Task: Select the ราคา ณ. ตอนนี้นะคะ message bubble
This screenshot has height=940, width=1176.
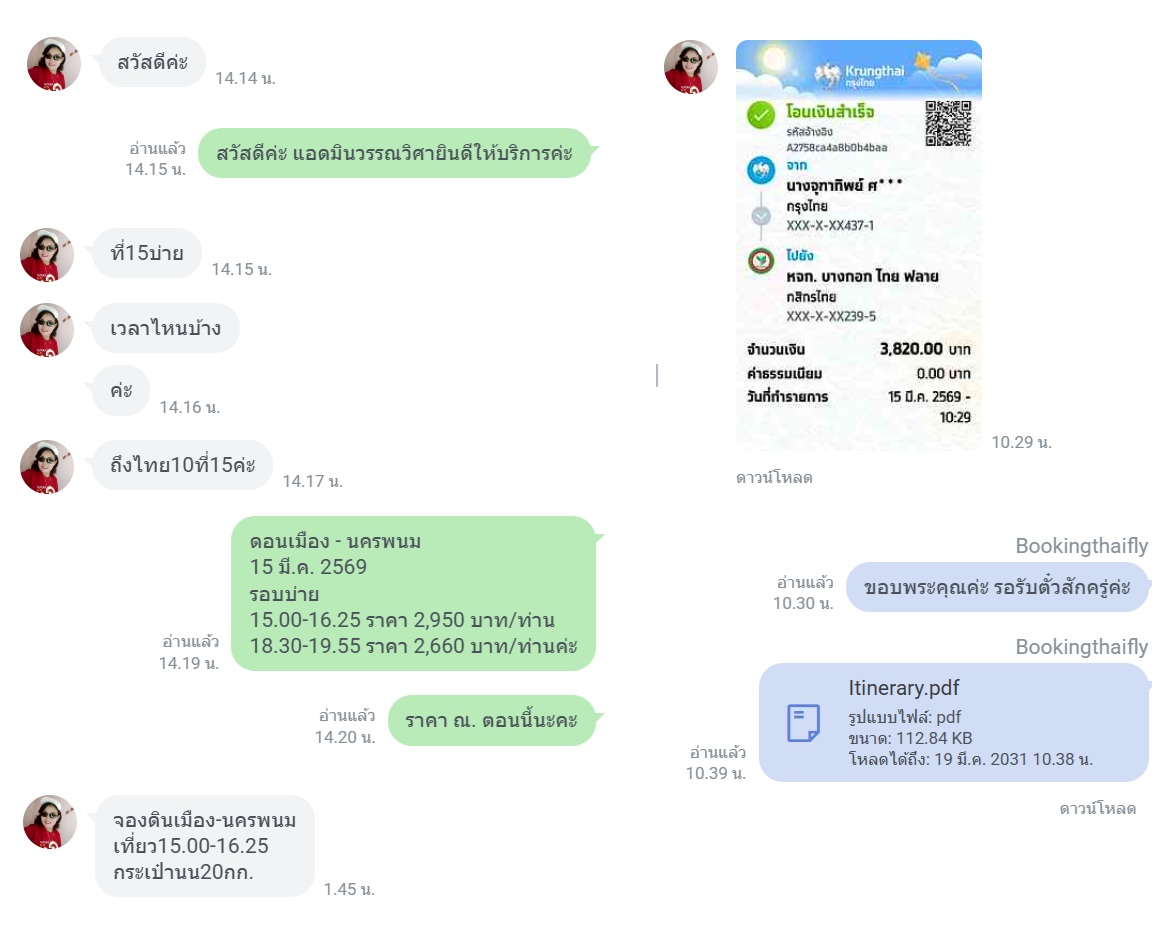Action: pyautogui.click(x=491, y=721)
